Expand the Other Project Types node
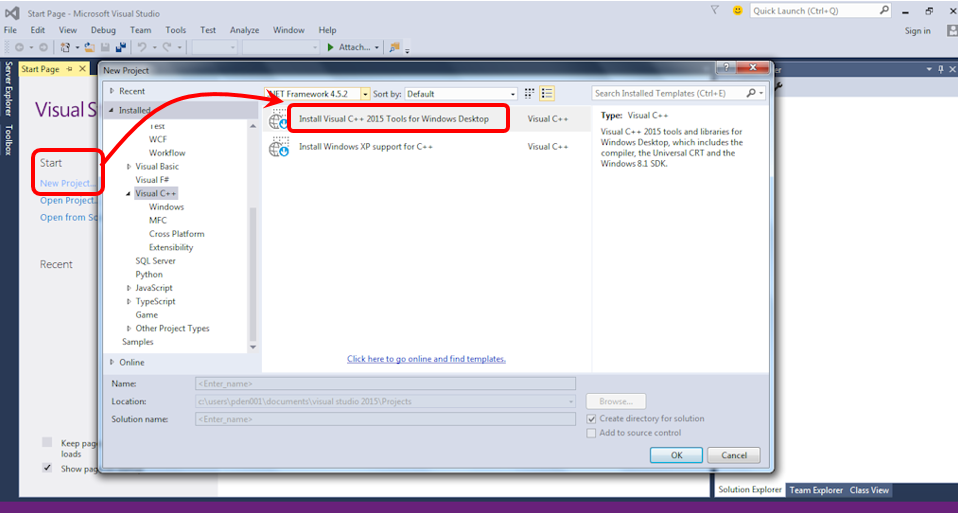The image size is (958, 513). click(x=129, y=329)
